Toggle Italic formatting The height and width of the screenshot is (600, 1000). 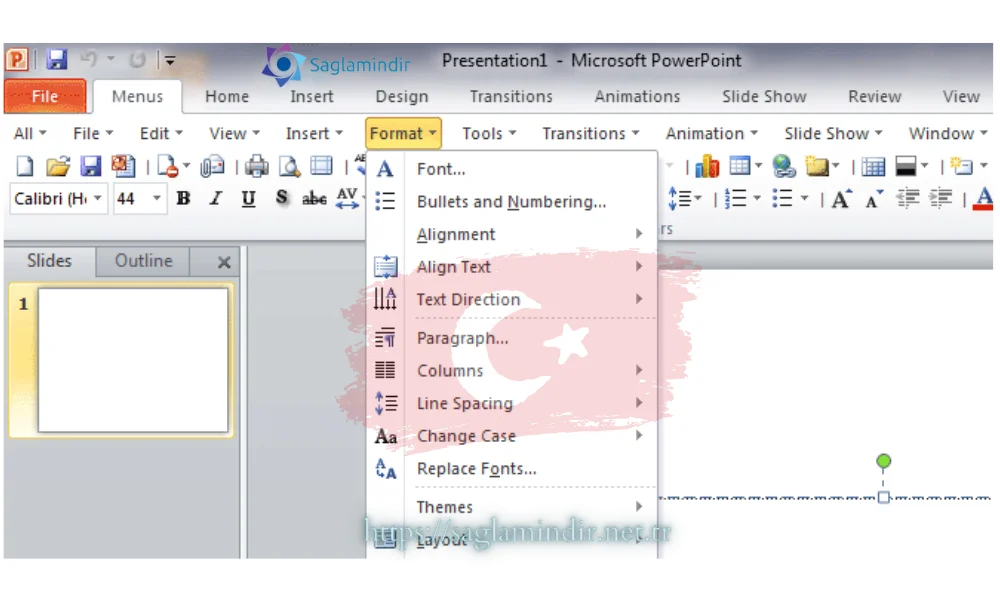[x=216, y=199]
